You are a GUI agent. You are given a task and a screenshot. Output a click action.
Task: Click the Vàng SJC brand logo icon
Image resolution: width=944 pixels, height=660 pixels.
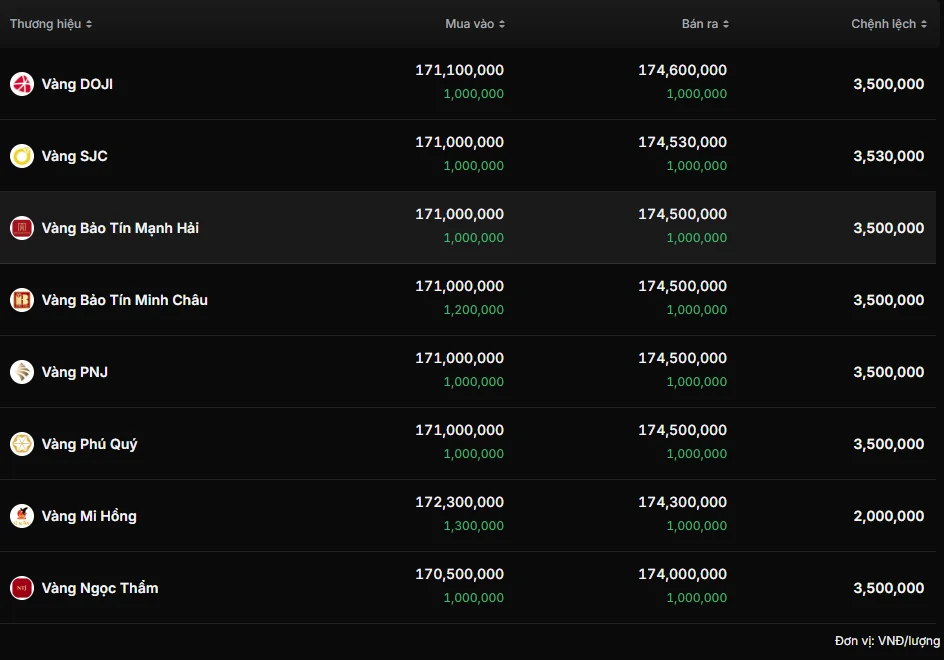22,156
